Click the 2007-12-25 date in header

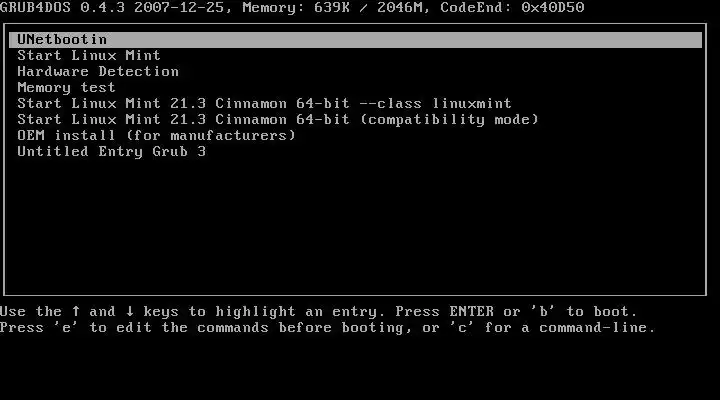click(x=179, y=7)
